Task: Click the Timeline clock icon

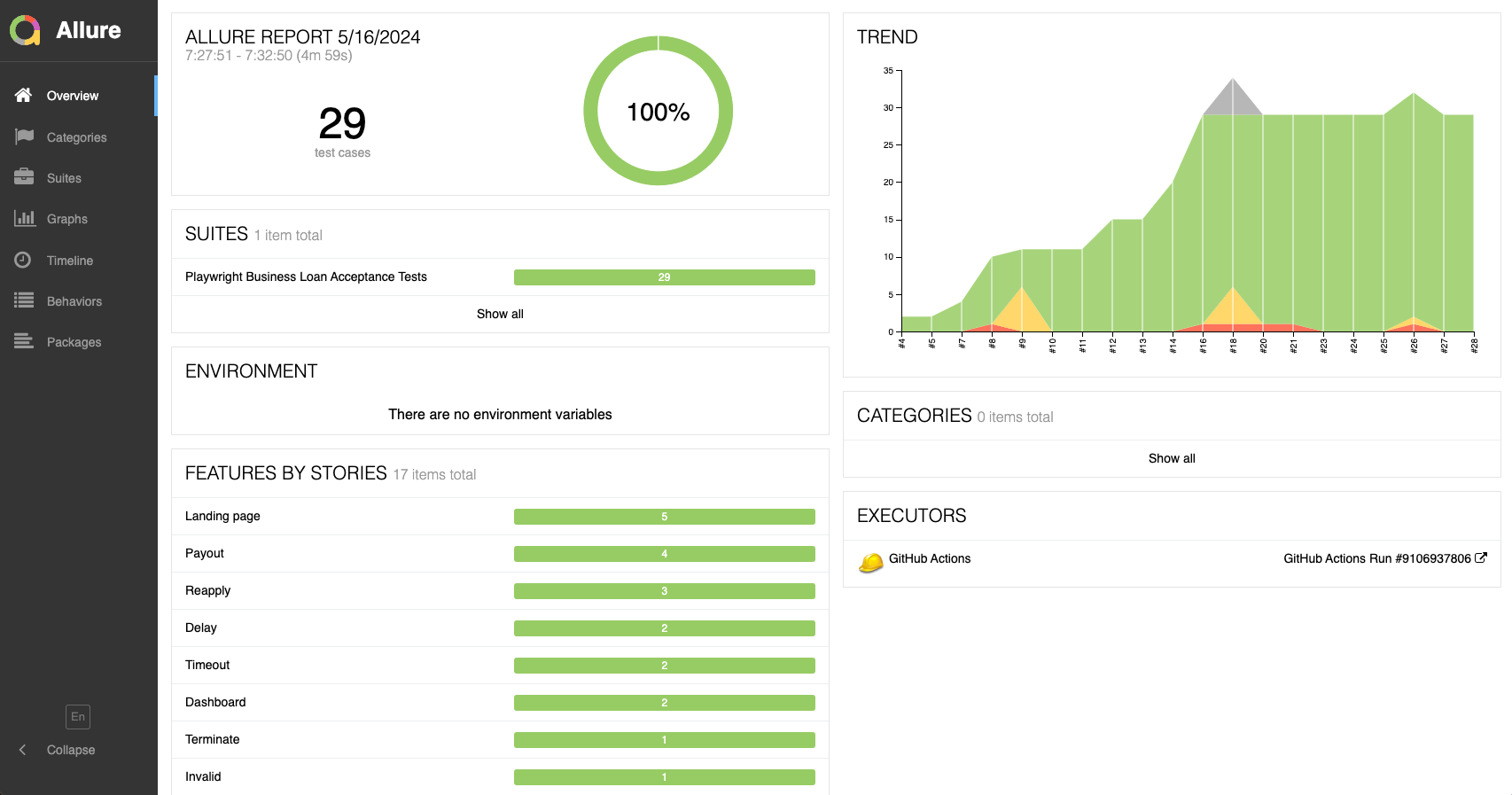Action: pos(23,260)
